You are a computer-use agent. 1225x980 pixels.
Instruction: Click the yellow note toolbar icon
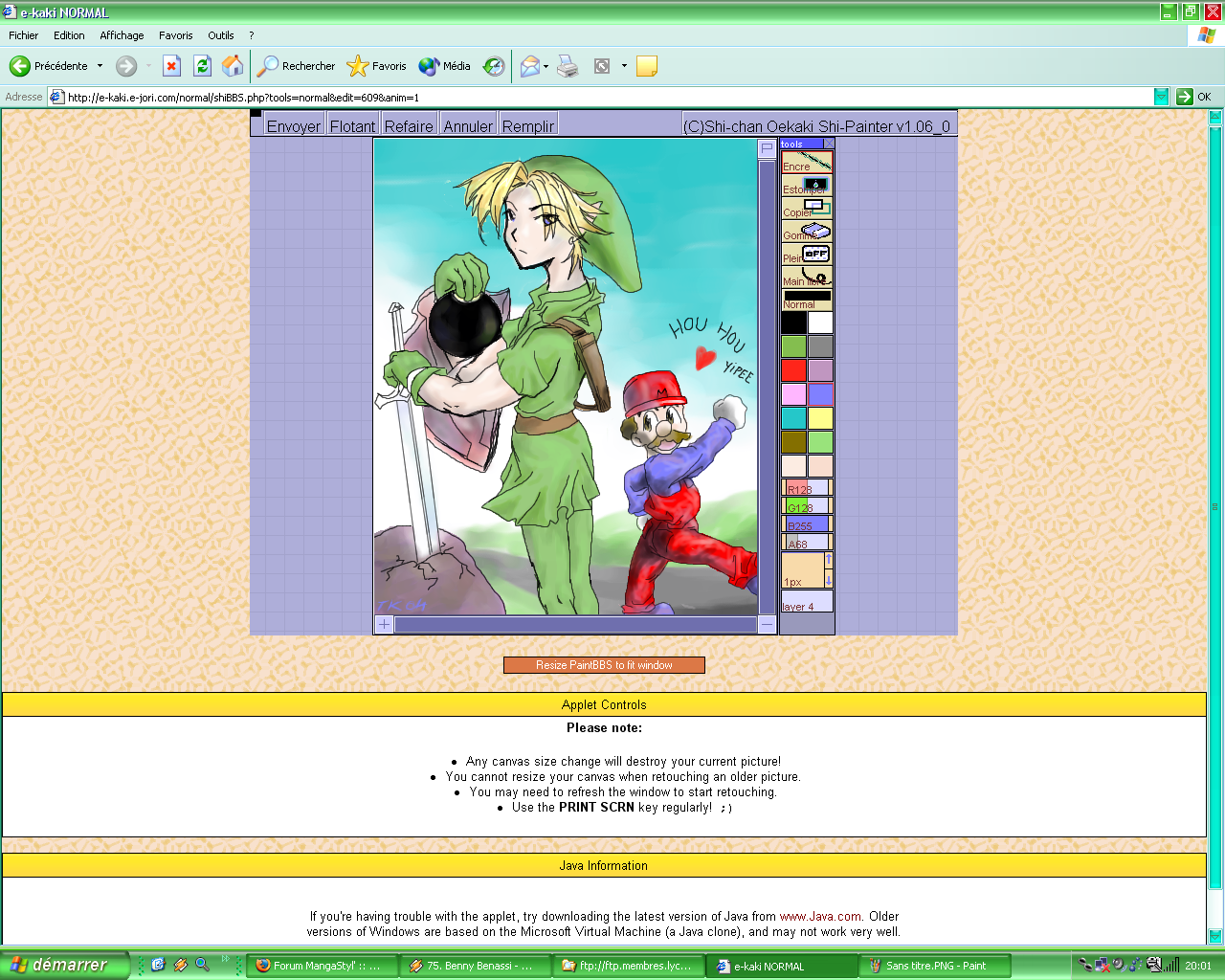647,66
